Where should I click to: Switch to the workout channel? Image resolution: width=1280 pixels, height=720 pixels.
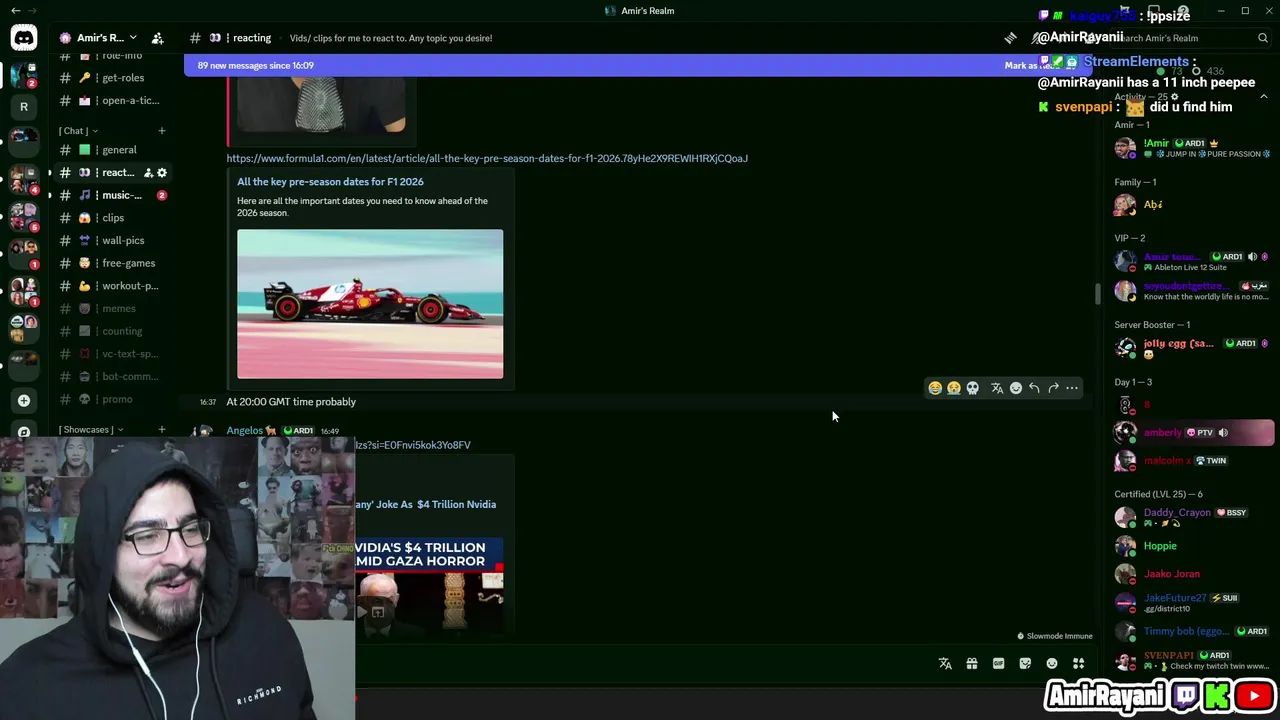pos(112,286)
